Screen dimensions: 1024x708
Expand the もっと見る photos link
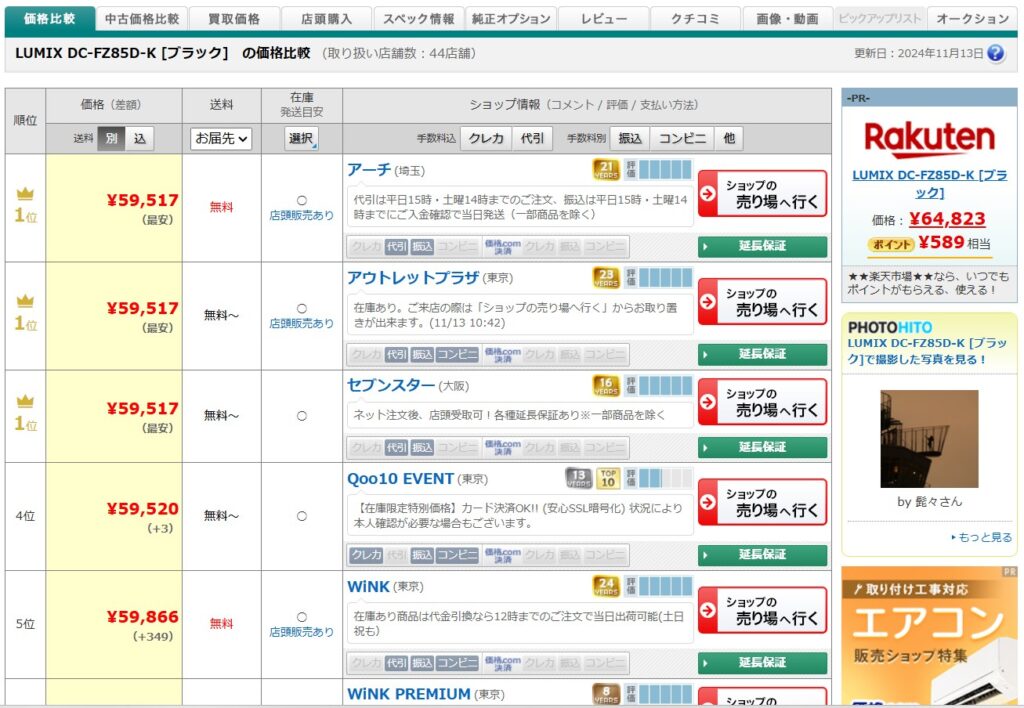coord(981,537)
